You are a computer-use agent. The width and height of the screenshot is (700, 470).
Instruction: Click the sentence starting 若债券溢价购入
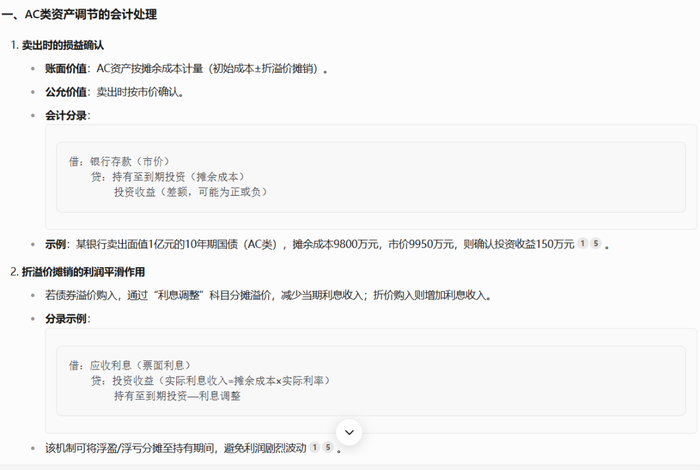tap(268, 295)
